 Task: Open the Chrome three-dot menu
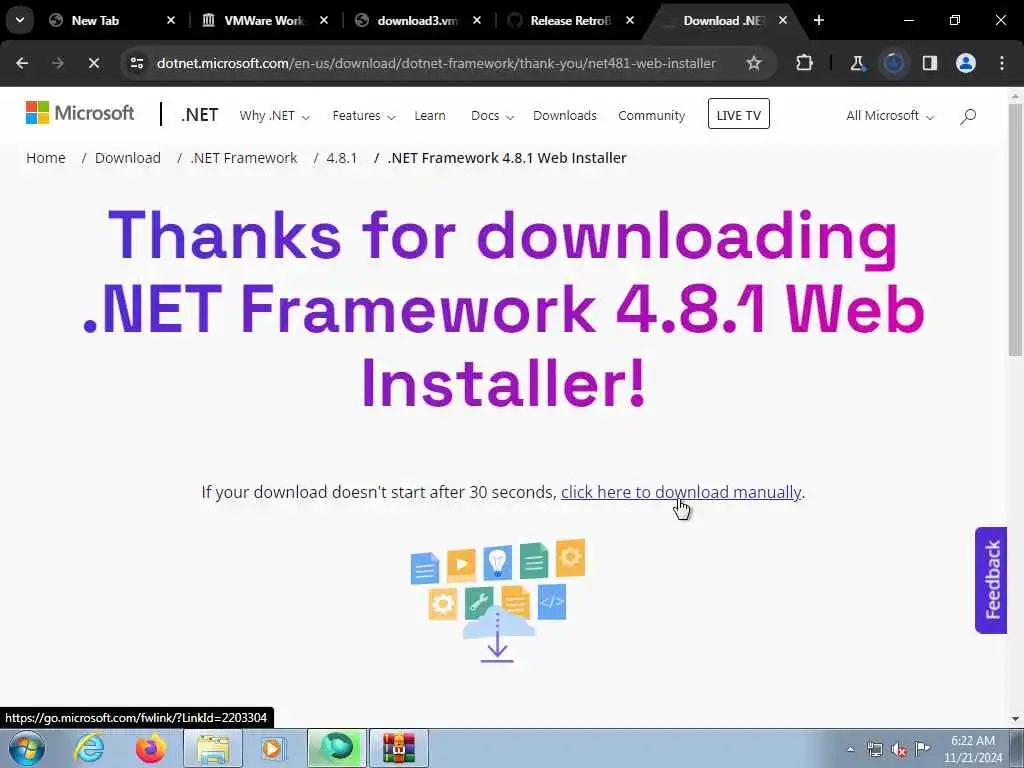coord(1002,63)
